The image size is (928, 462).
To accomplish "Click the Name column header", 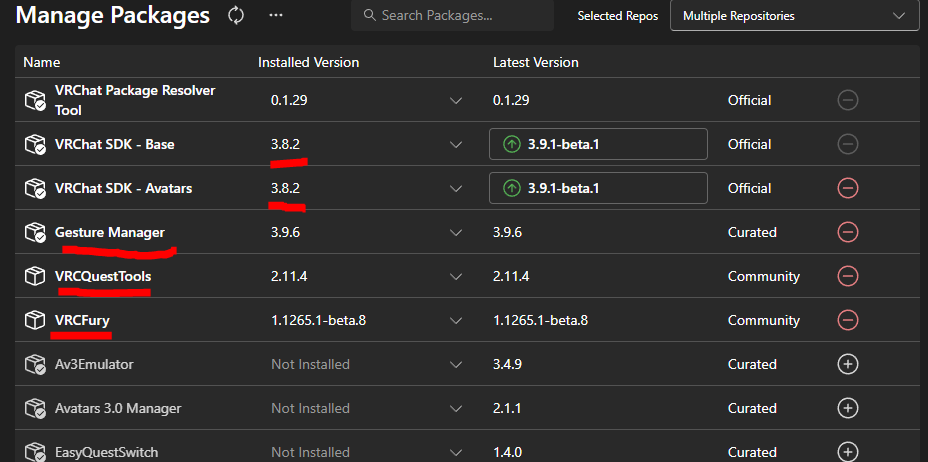I will click(41, 62).
